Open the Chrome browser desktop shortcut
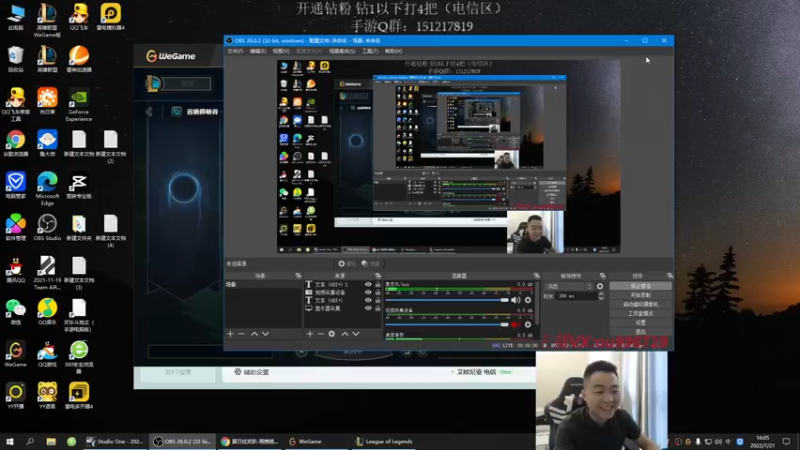This screenshot has height=450, width=800. tap(16, 143)
